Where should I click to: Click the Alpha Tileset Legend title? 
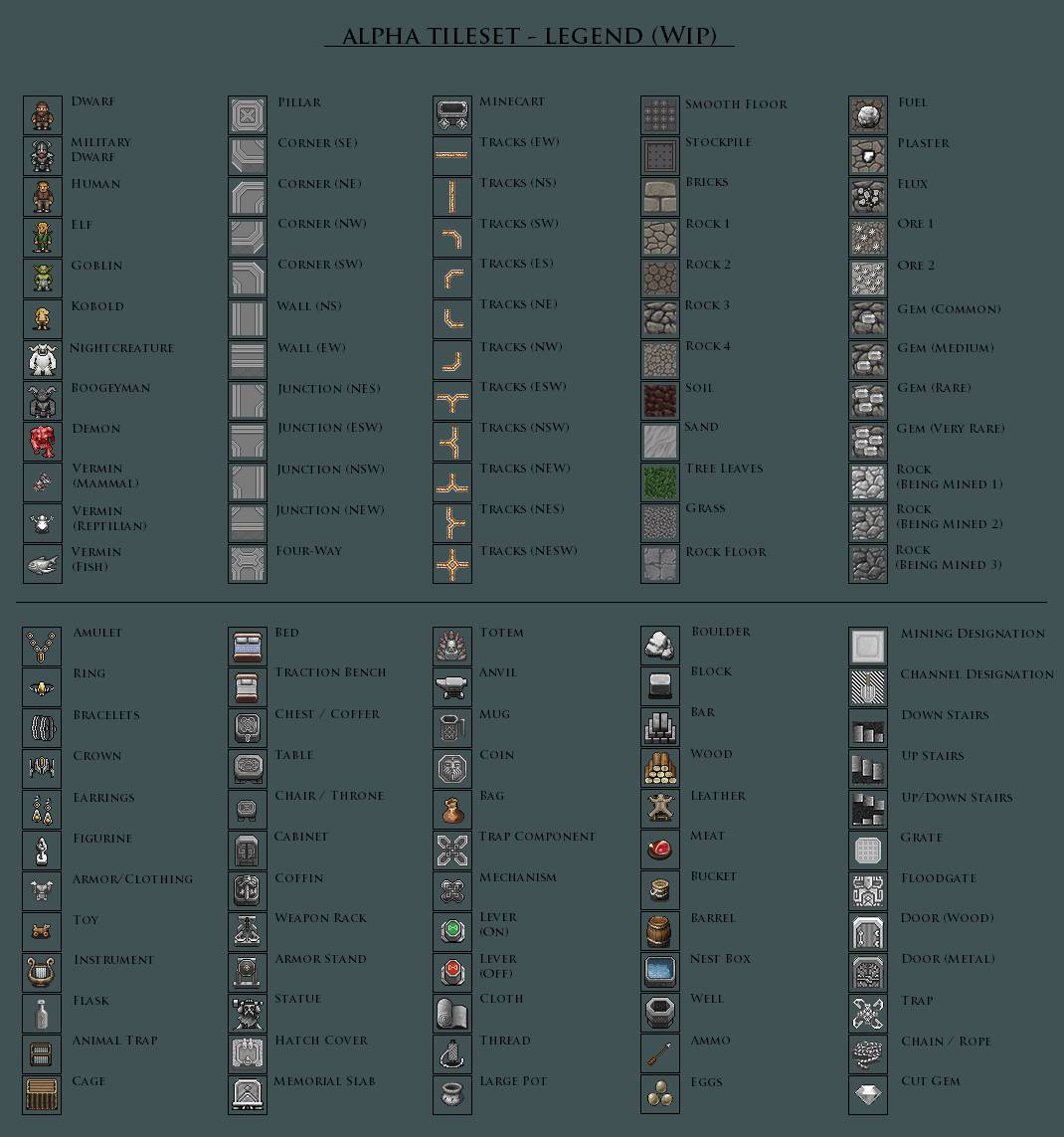(529, 37)
